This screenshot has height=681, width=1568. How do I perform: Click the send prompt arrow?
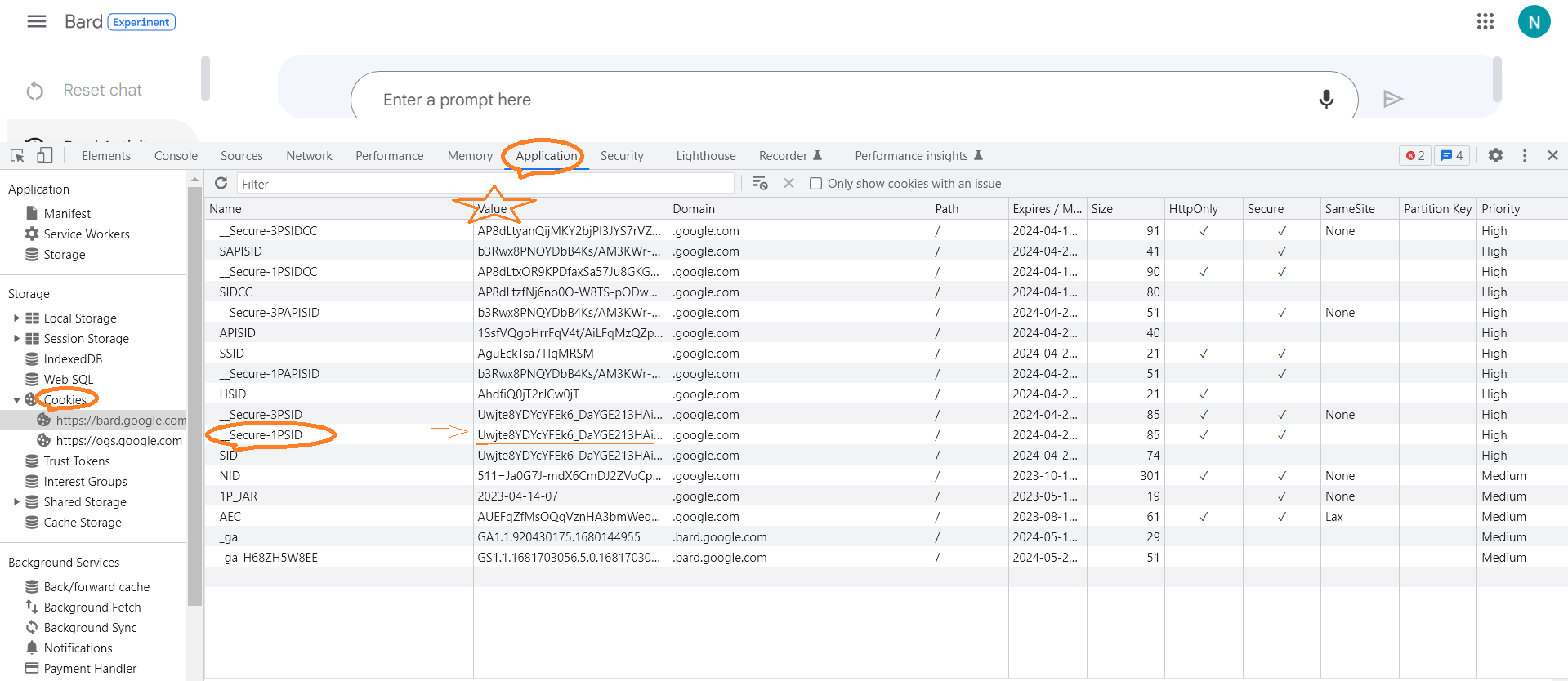(x=1393, y=99)
